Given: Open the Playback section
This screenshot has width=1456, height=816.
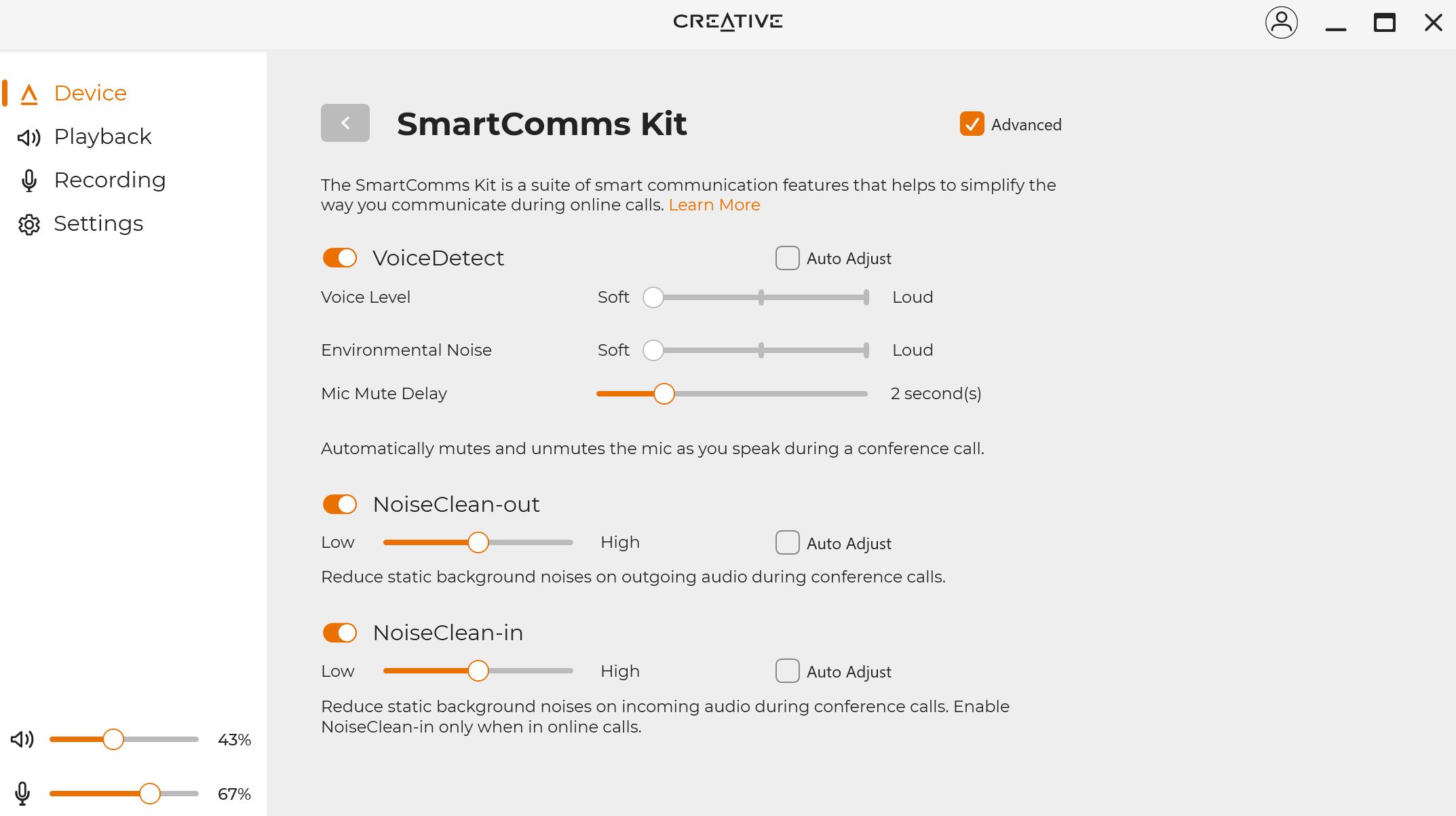Looking at the screenshot, I should [102, 137].
